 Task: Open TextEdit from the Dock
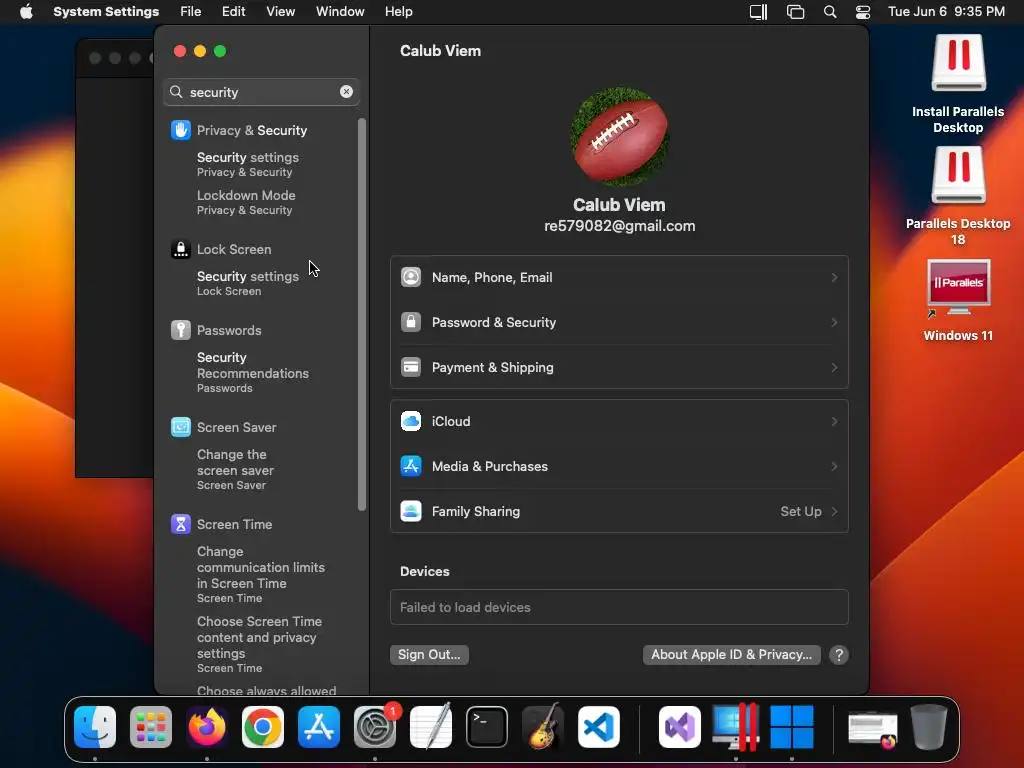click(431, 727)
